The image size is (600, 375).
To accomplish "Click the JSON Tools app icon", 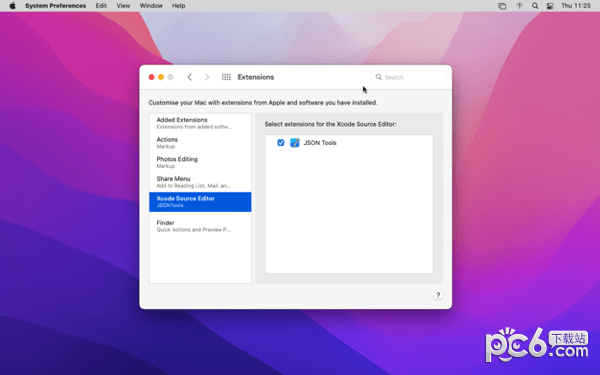I will 295,143.
